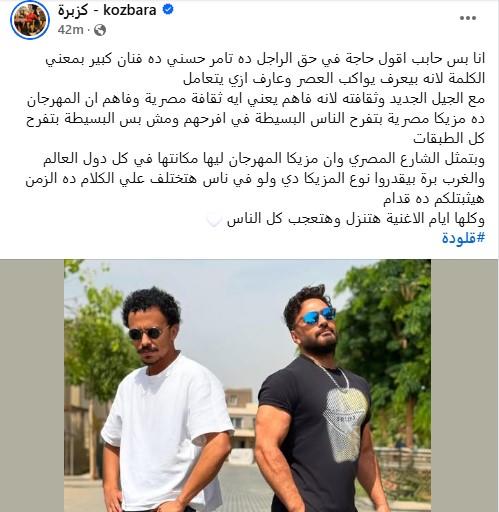Open the 42m timestamp link
499x512 pixels.
click(x=70, y=30)
